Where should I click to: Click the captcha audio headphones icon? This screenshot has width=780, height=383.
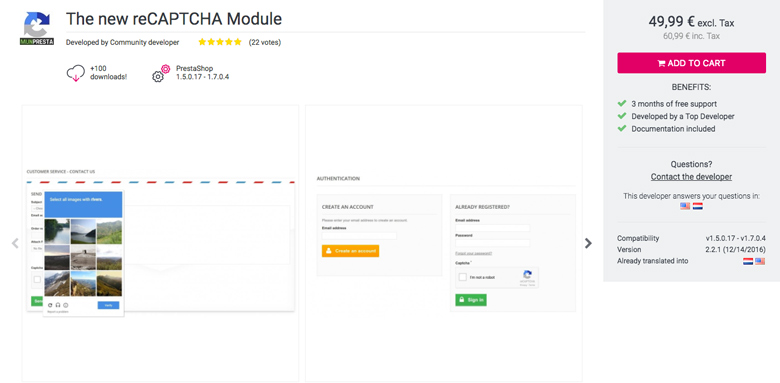[x=58, y=305]
